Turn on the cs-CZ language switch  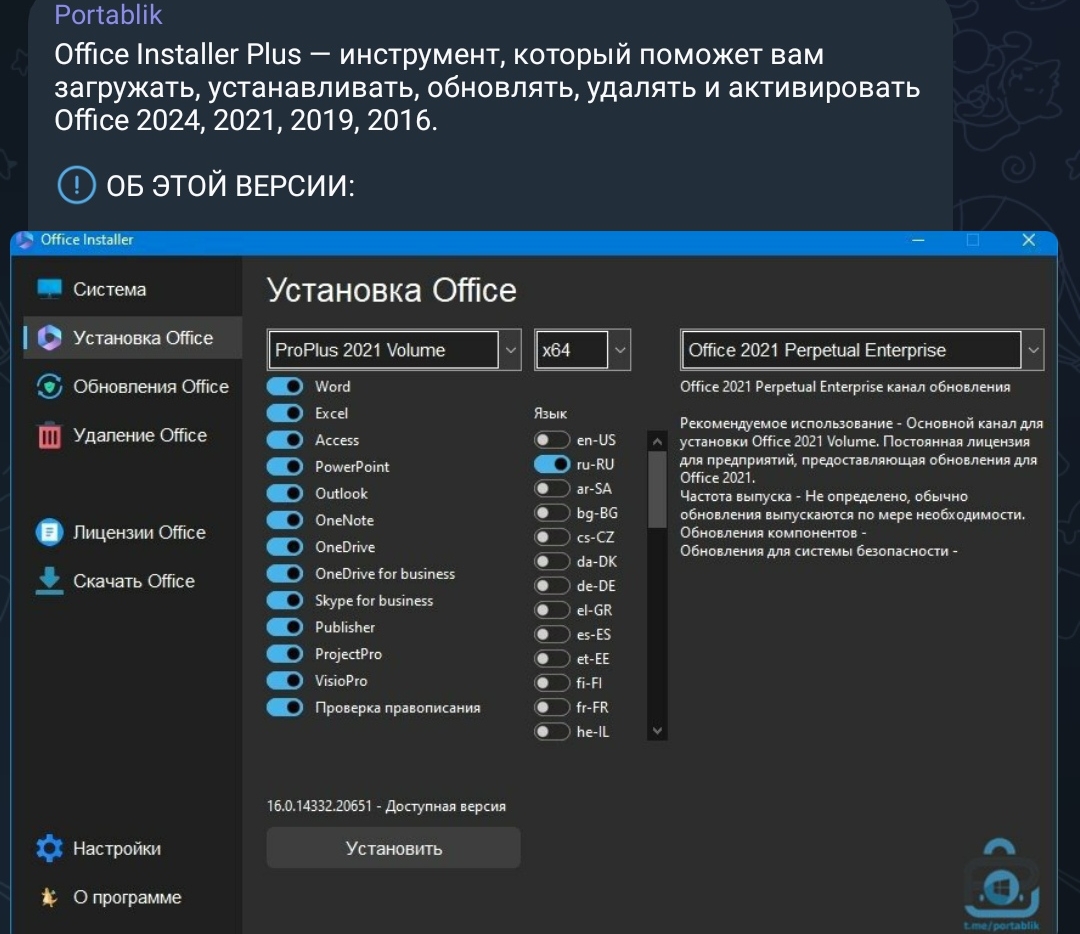click(552, 537)
